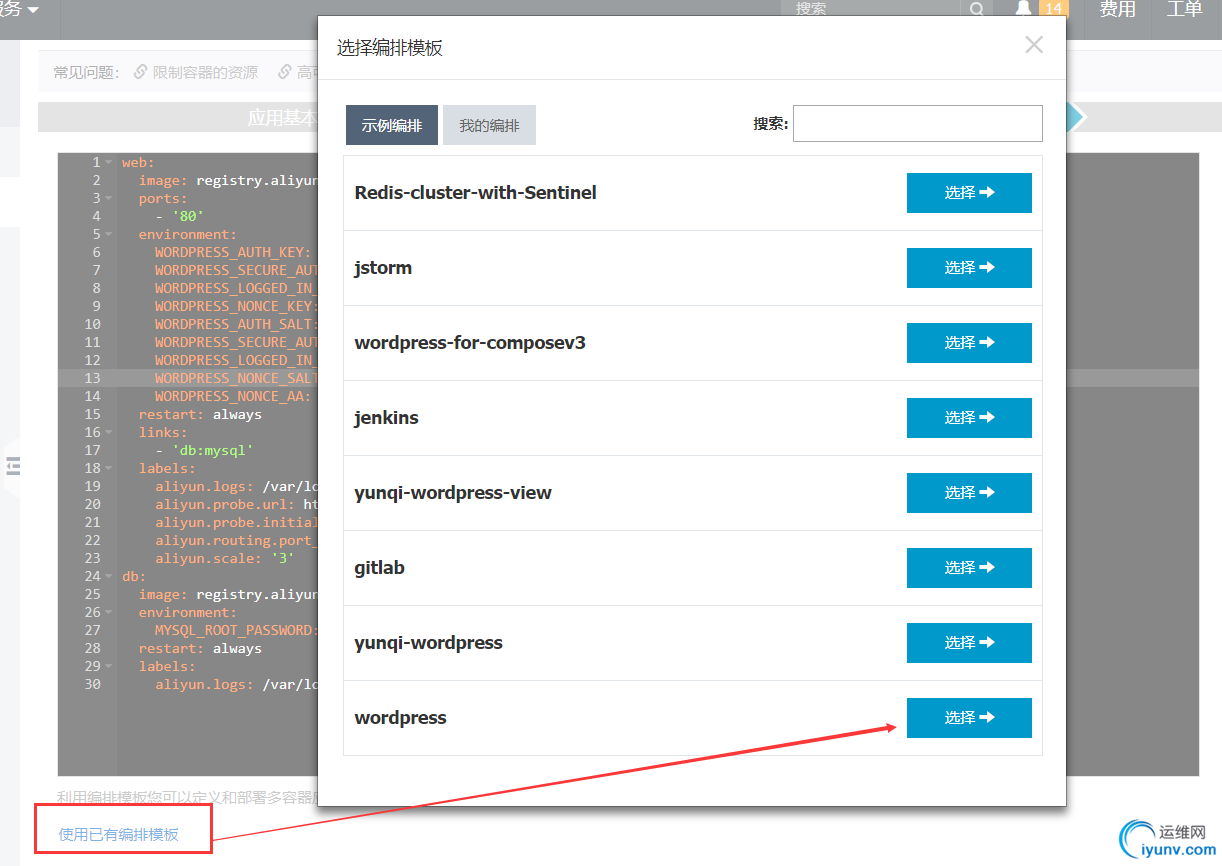Select the yunqi-wordpress-view template
Screen dimensions: 1222x866
(x=969, y=493)
